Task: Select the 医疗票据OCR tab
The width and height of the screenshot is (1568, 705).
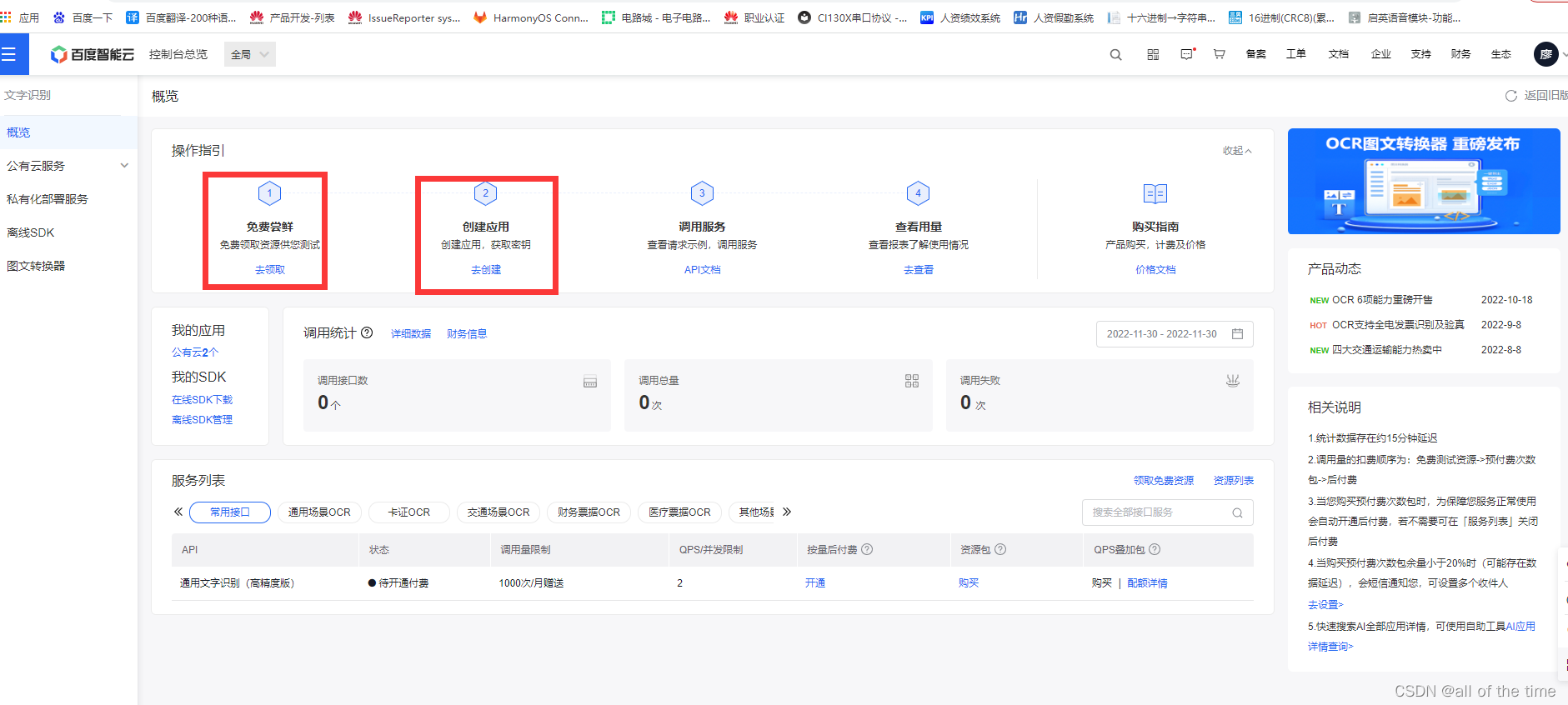Action: coord(679,512)
